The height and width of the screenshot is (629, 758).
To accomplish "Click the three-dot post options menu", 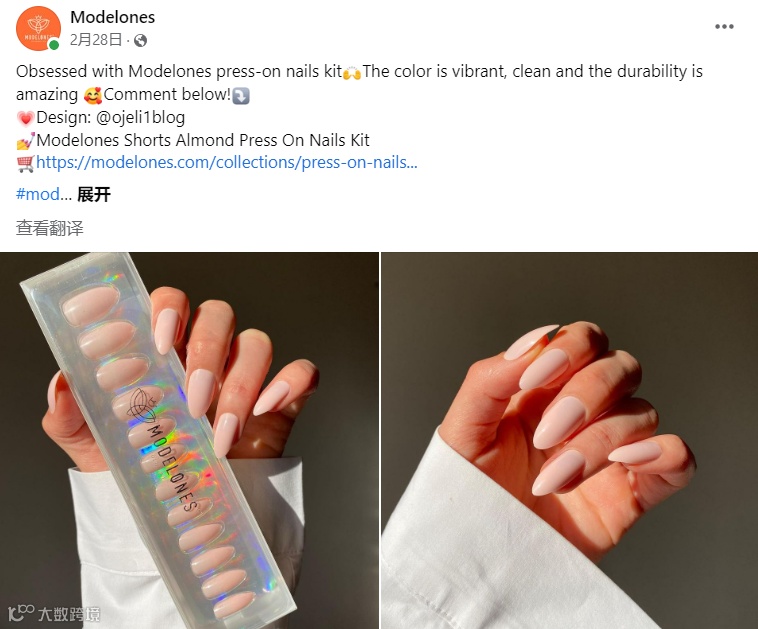I will coord(724,27).
